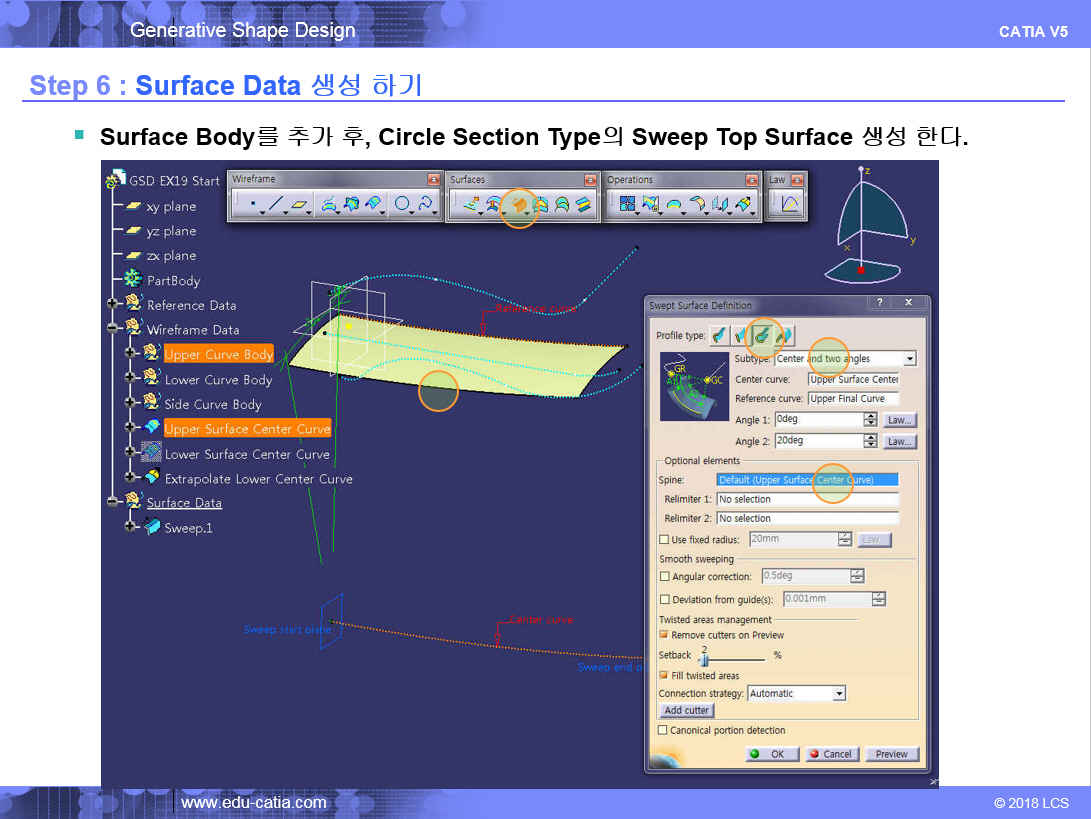Click the Add cutter button
This screenshot has height=819, width=1091.
coord(687,711)
